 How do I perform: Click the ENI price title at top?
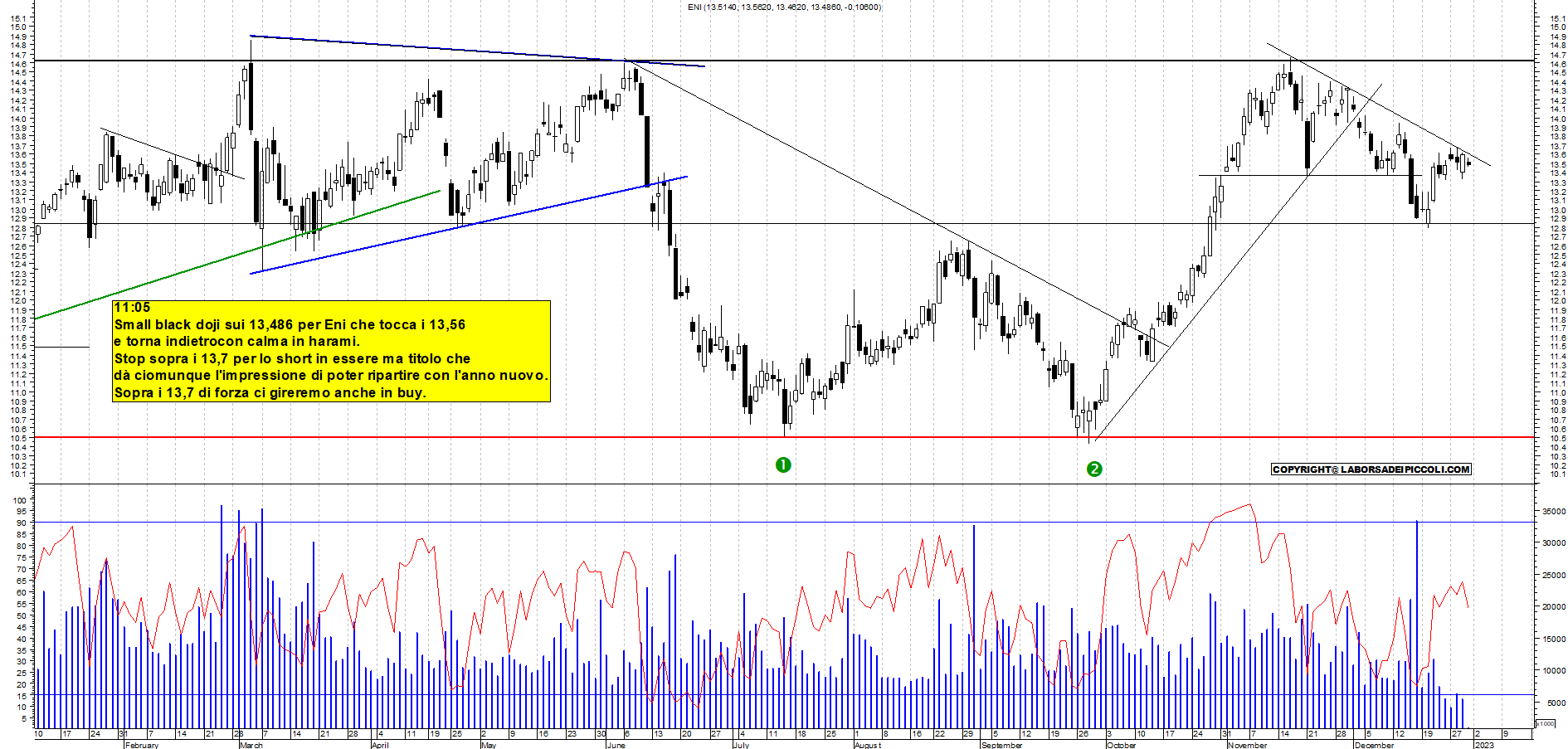[x=784, y=7]
